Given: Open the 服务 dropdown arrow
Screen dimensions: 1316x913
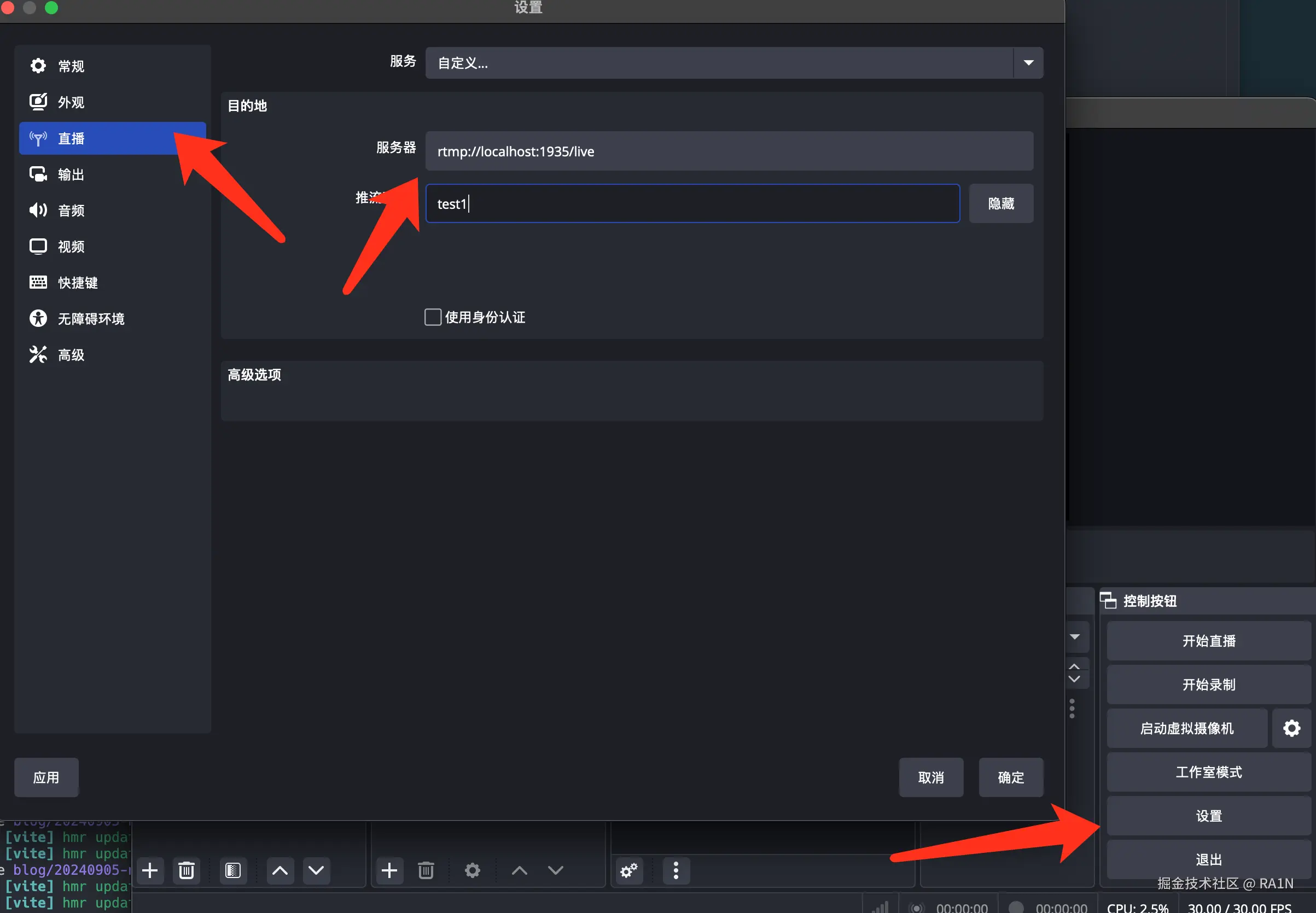Looking at the screenshot, I should [x=1028, y=62].
